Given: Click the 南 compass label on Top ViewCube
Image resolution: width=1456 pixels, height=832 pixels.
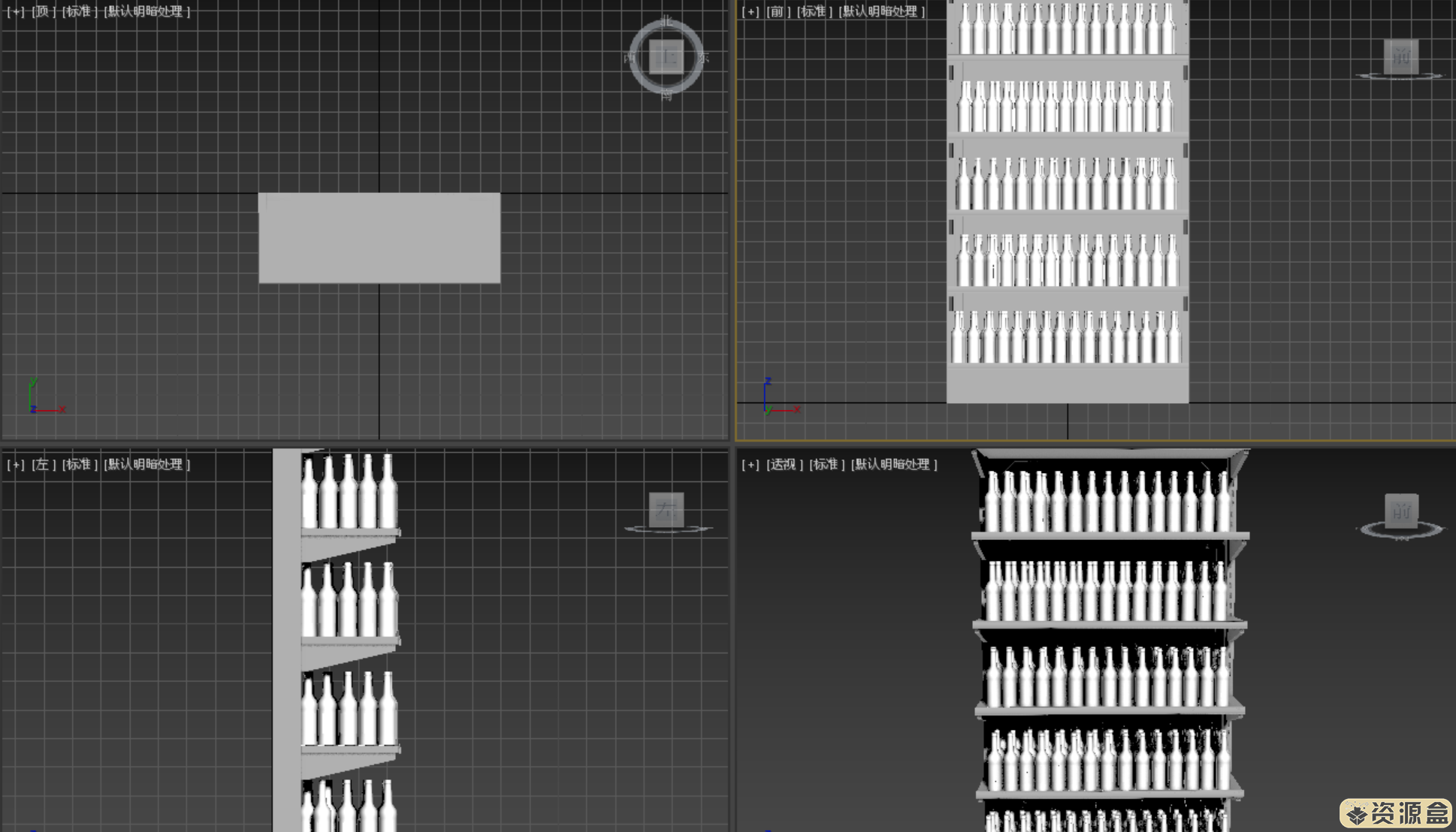Looking at the screenshot, I should click(x=666, y=95).
